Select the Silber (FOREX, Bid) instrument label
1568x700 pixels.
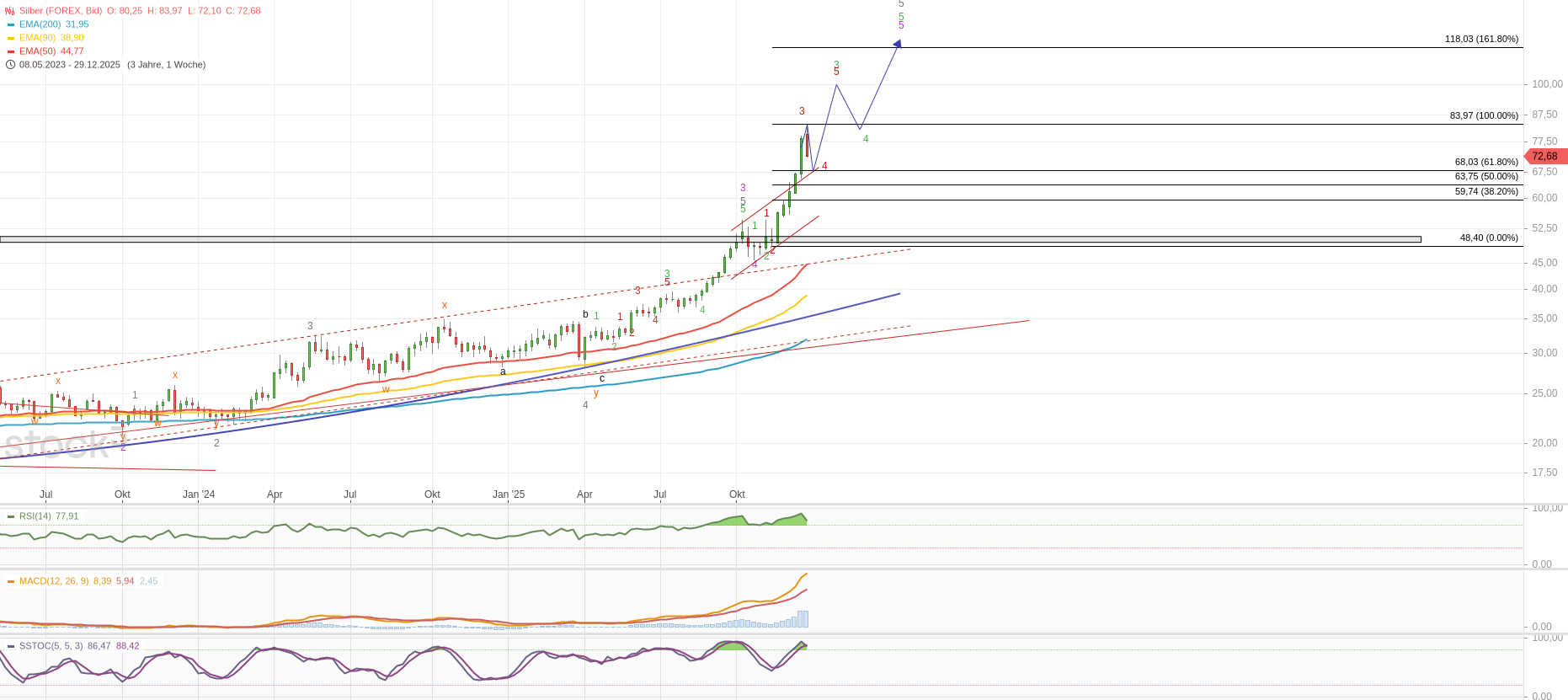(61, 11)
